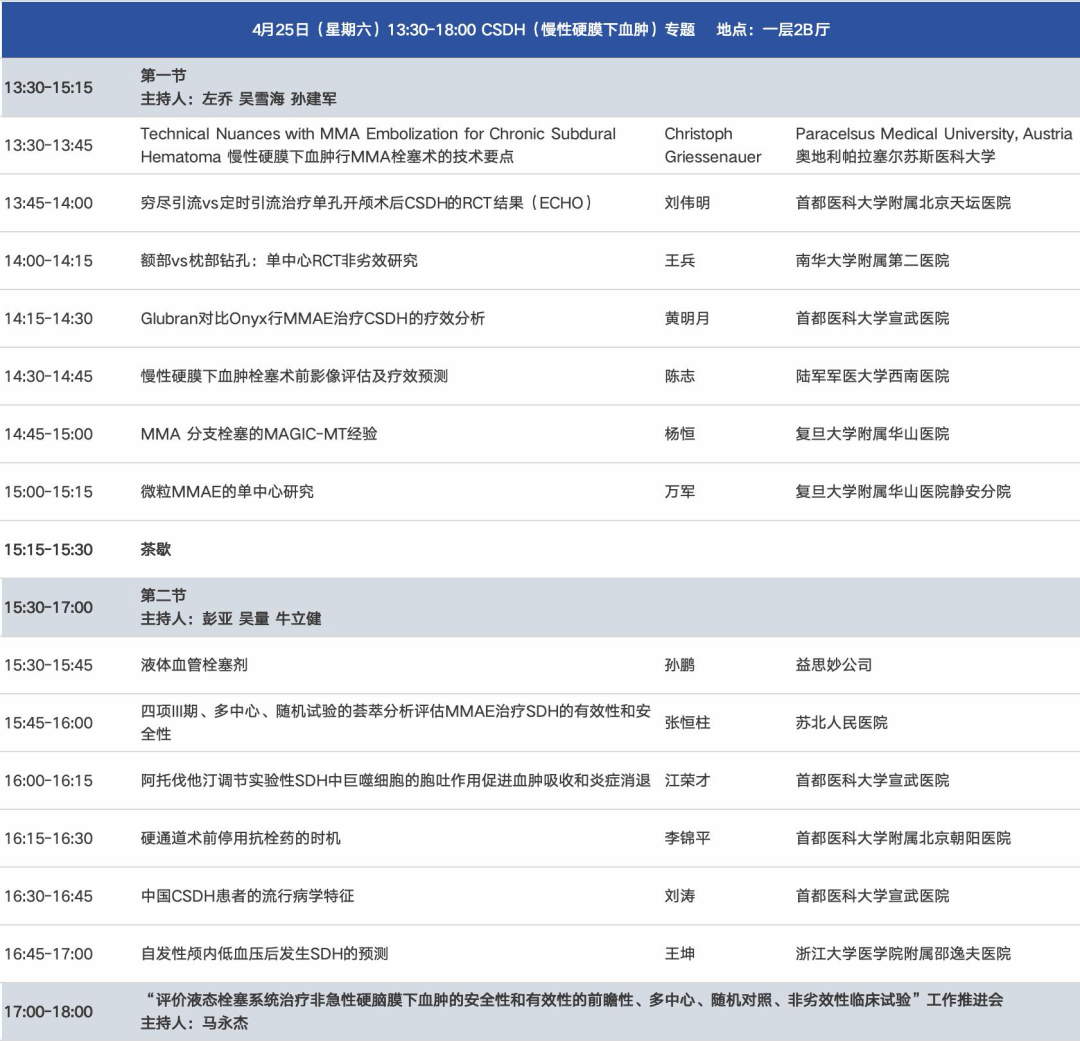
Task: Click 浙江大学医学院附属邵逸夫医院 affiliation
Action: 903,954
